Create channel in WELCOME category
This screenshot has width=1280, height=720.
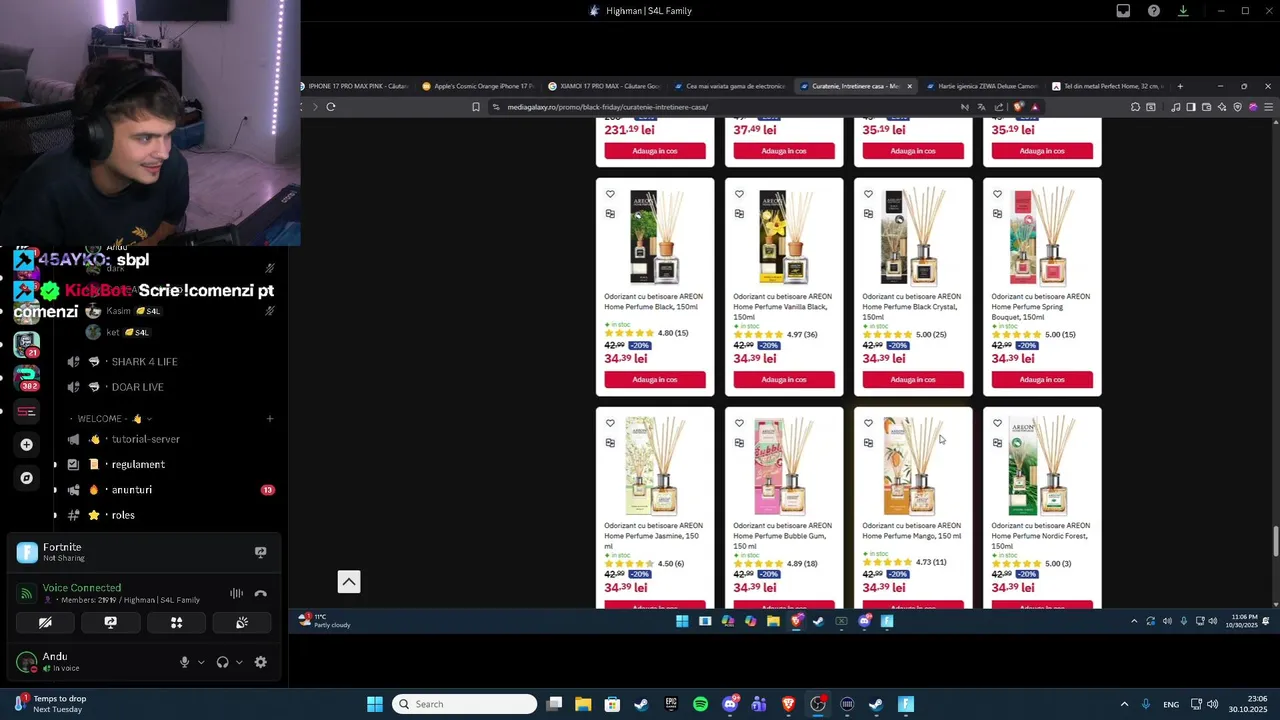click(270, 419)
